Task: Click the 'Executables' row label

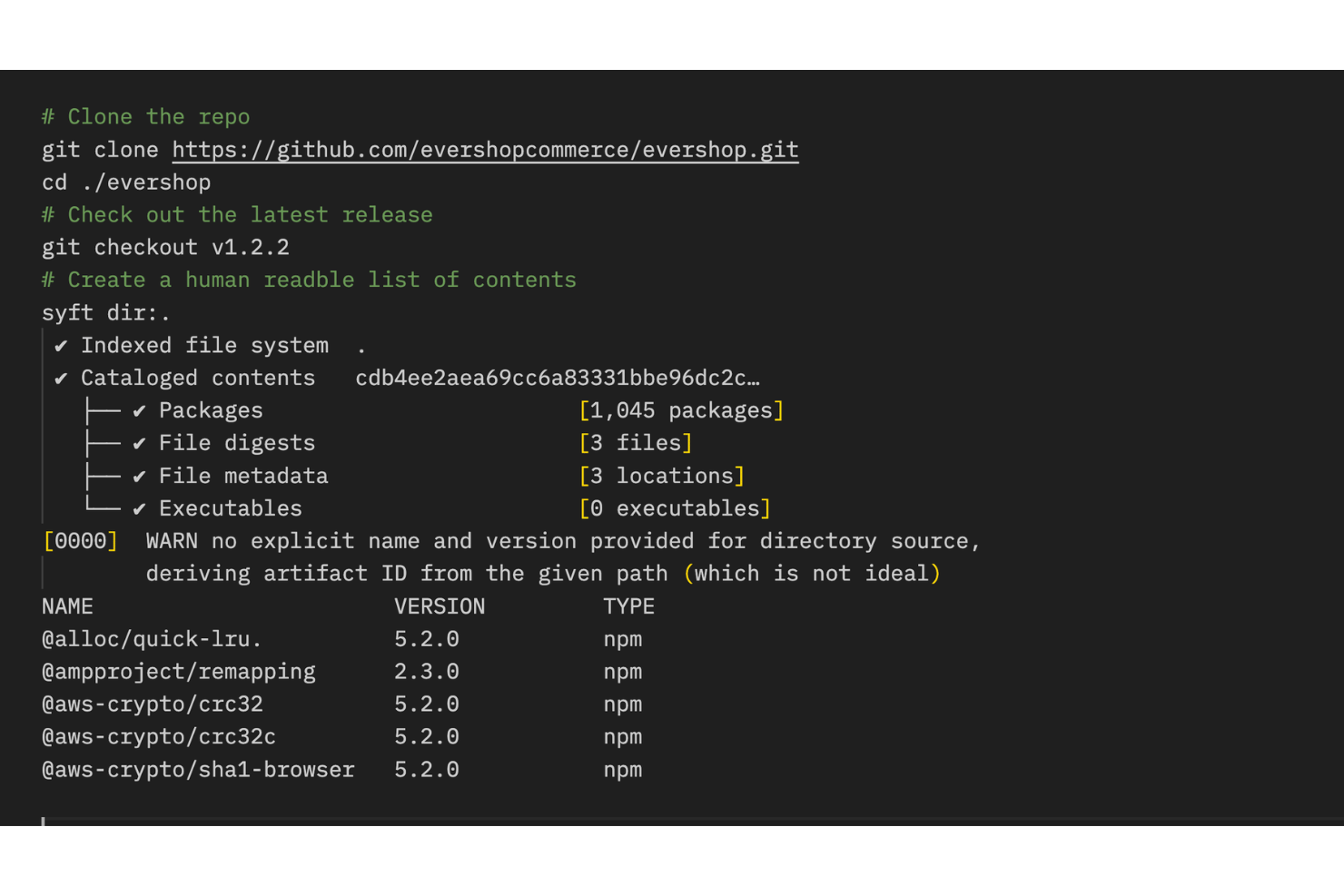Action: [231, 509]
